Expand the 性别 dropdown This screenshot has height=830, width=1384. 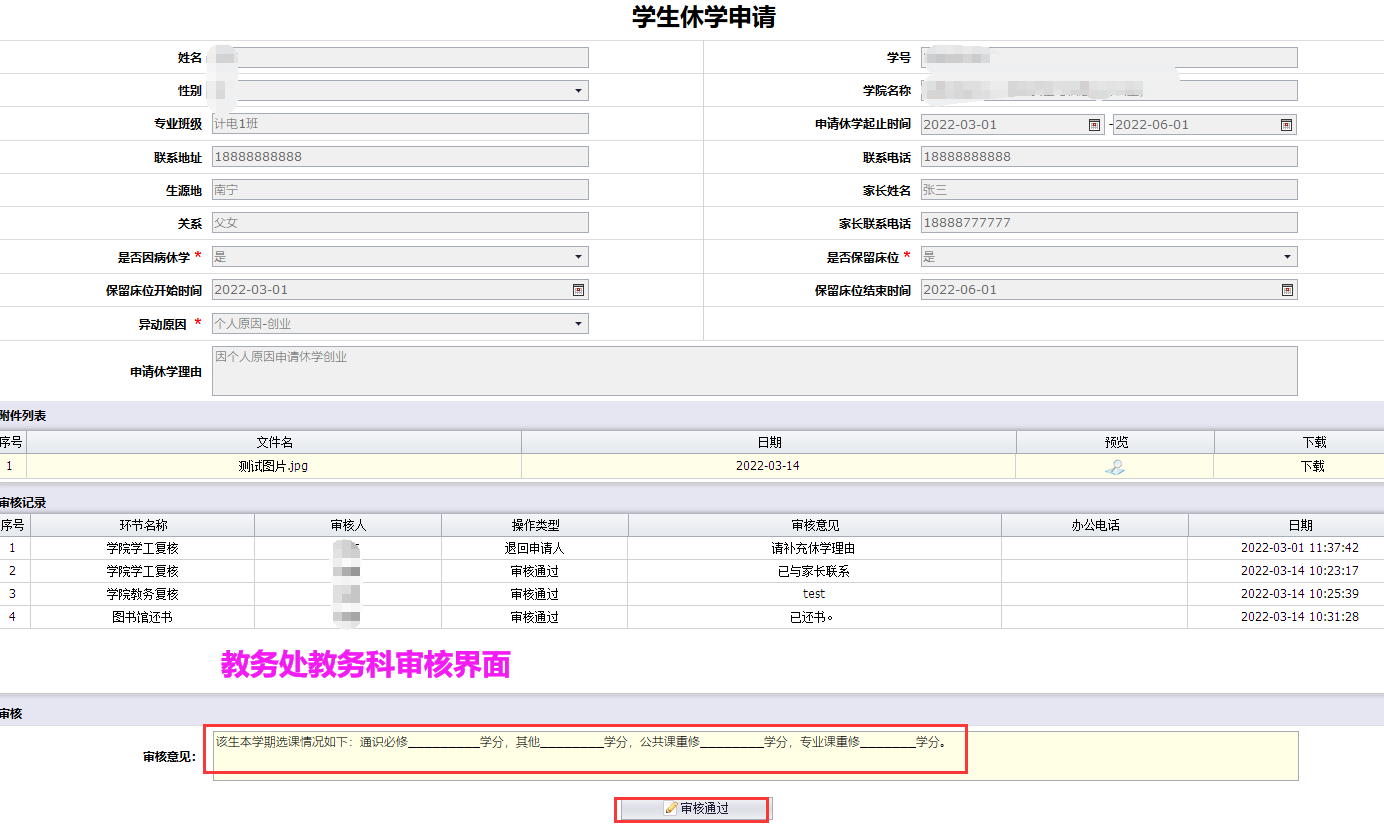coord(578,91)
